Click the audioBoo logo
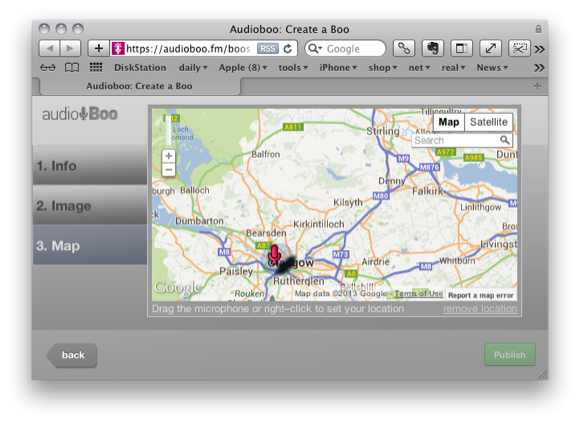 point(80,114)
